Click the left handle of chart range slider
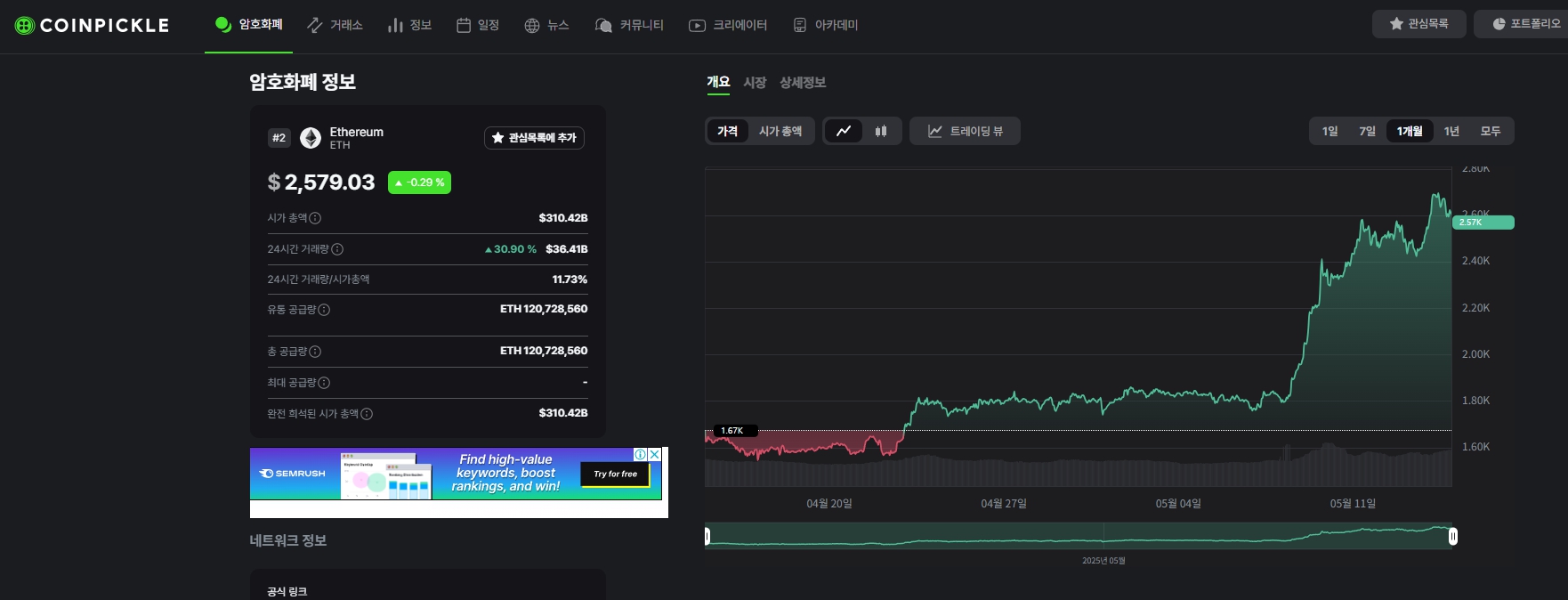Viewport: 1568px width, 600px height. (707, 536)
